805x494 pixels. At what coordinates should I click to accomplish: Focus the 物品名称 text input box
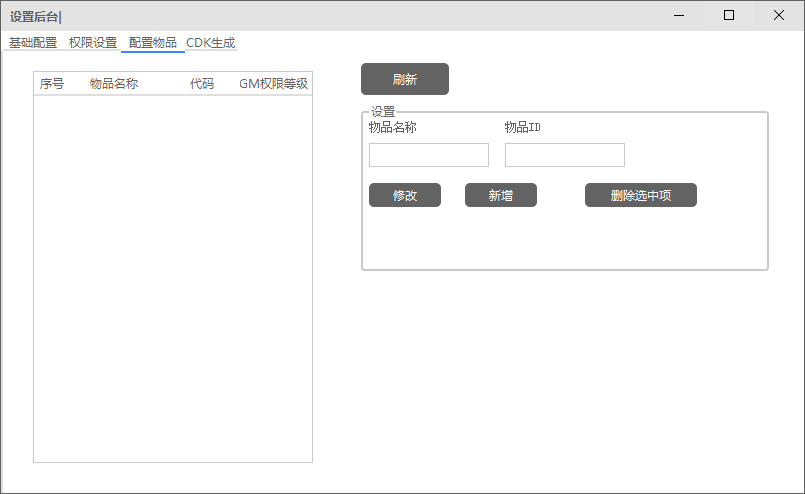tap(429, 155)
